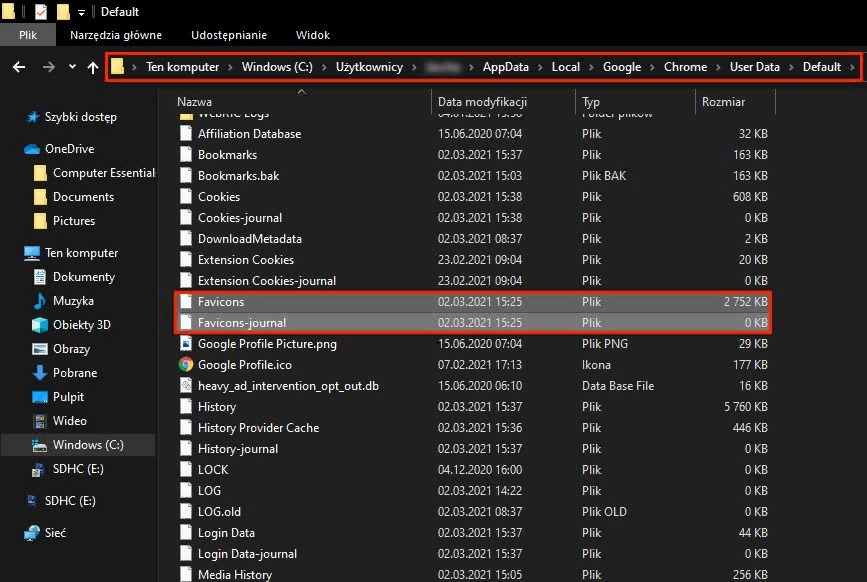Select the Bookmarks file
The image size is (867, 582).
[x=227, y=155]
